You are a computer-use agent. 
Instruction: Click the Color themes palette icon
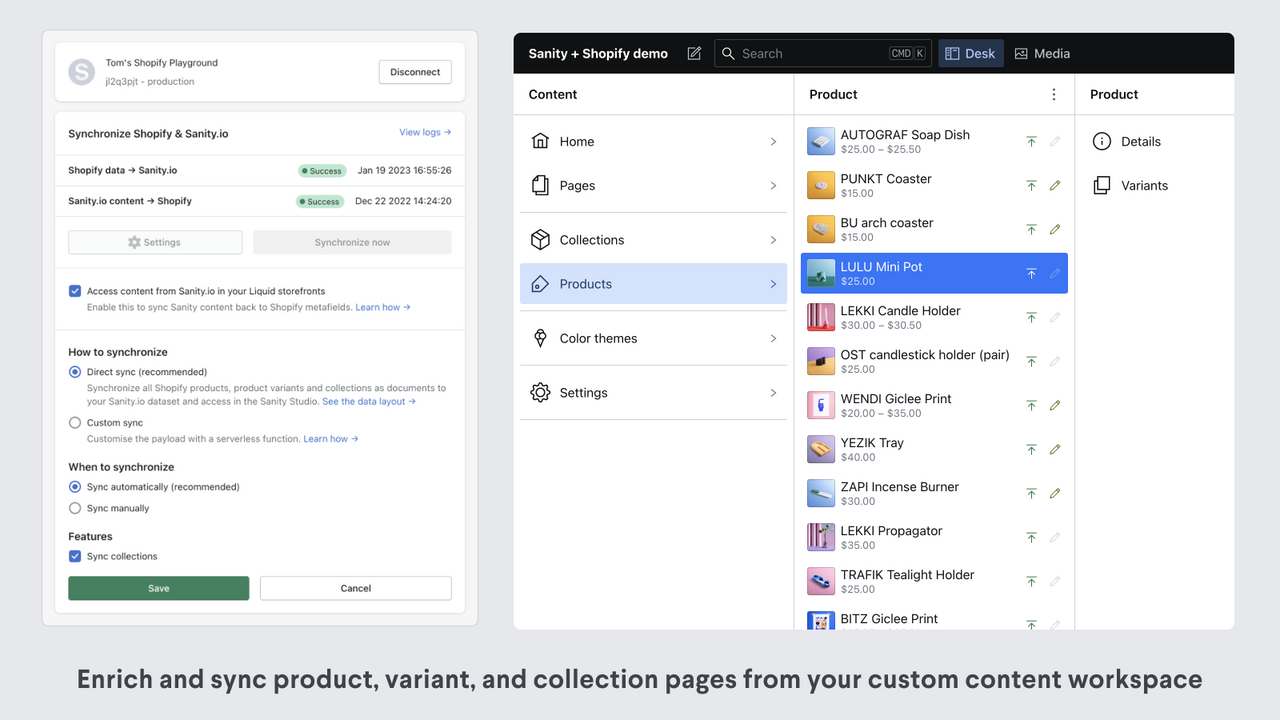coord(541,338)
